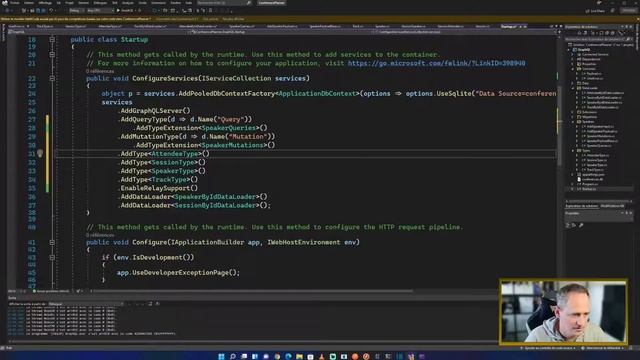
Task: Open the Affichage menu
Action: coord(44,3)
